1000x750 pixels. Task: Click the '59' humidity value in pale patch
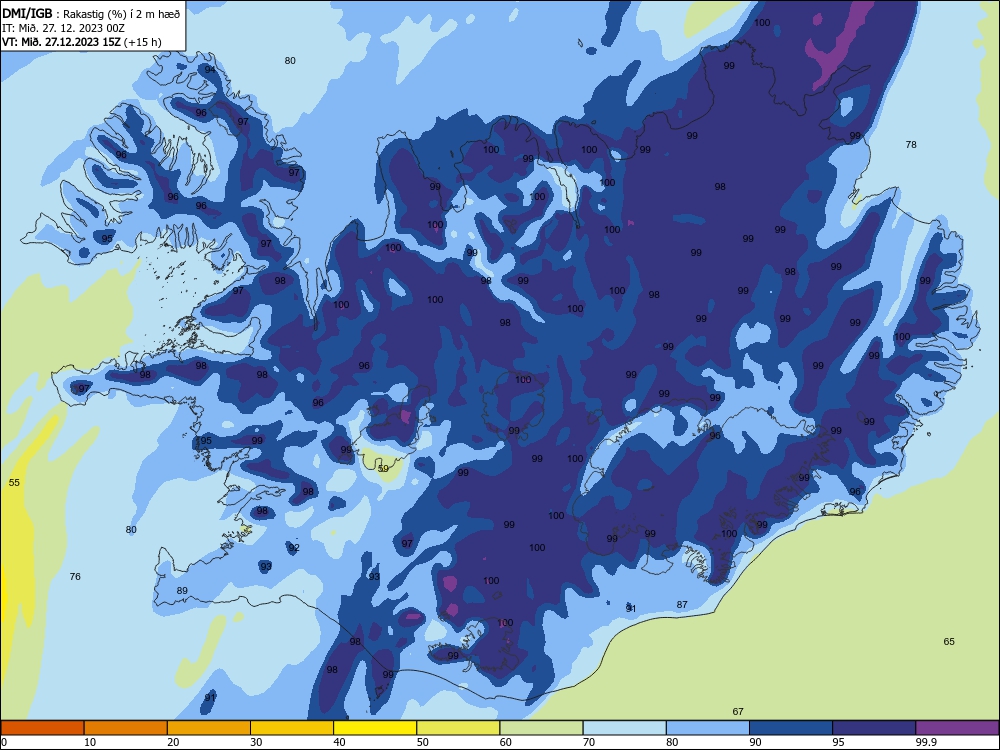coord(383,469)
